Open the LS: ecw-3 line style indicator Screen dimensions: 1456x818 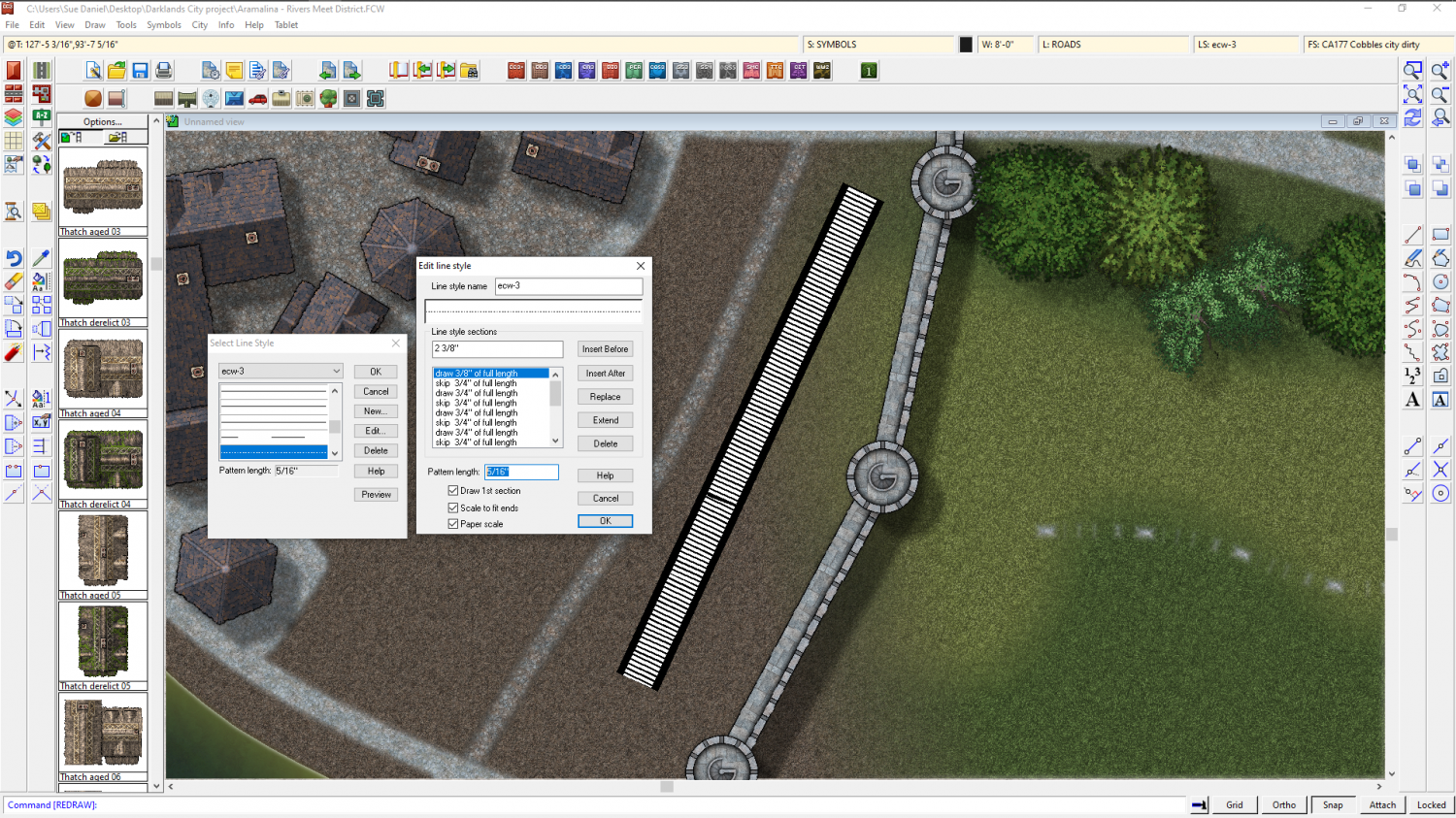click(1245, 45)
